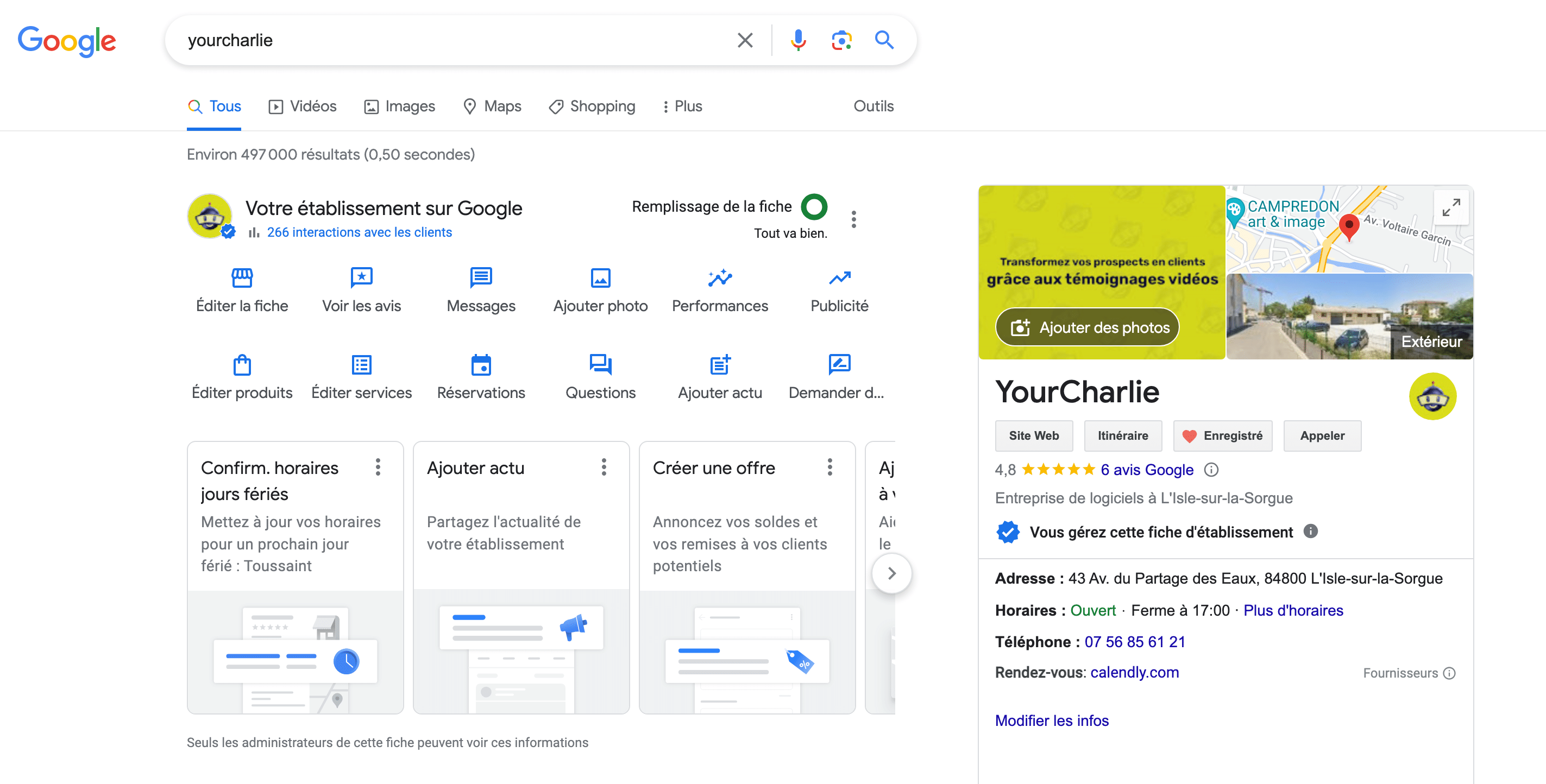The height and width of the screenshot is (784, 1546).
Task: Start voice search with microphone icon
Action: pos(797,40)
